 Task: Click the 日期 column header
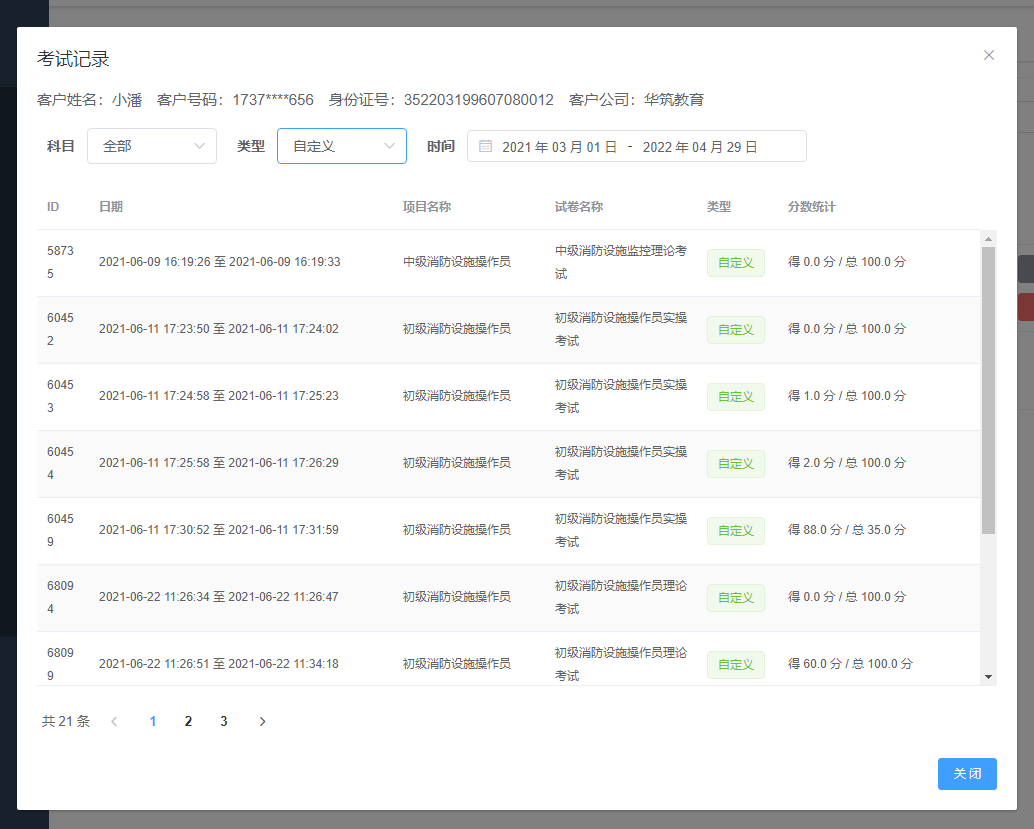[111, 207]
